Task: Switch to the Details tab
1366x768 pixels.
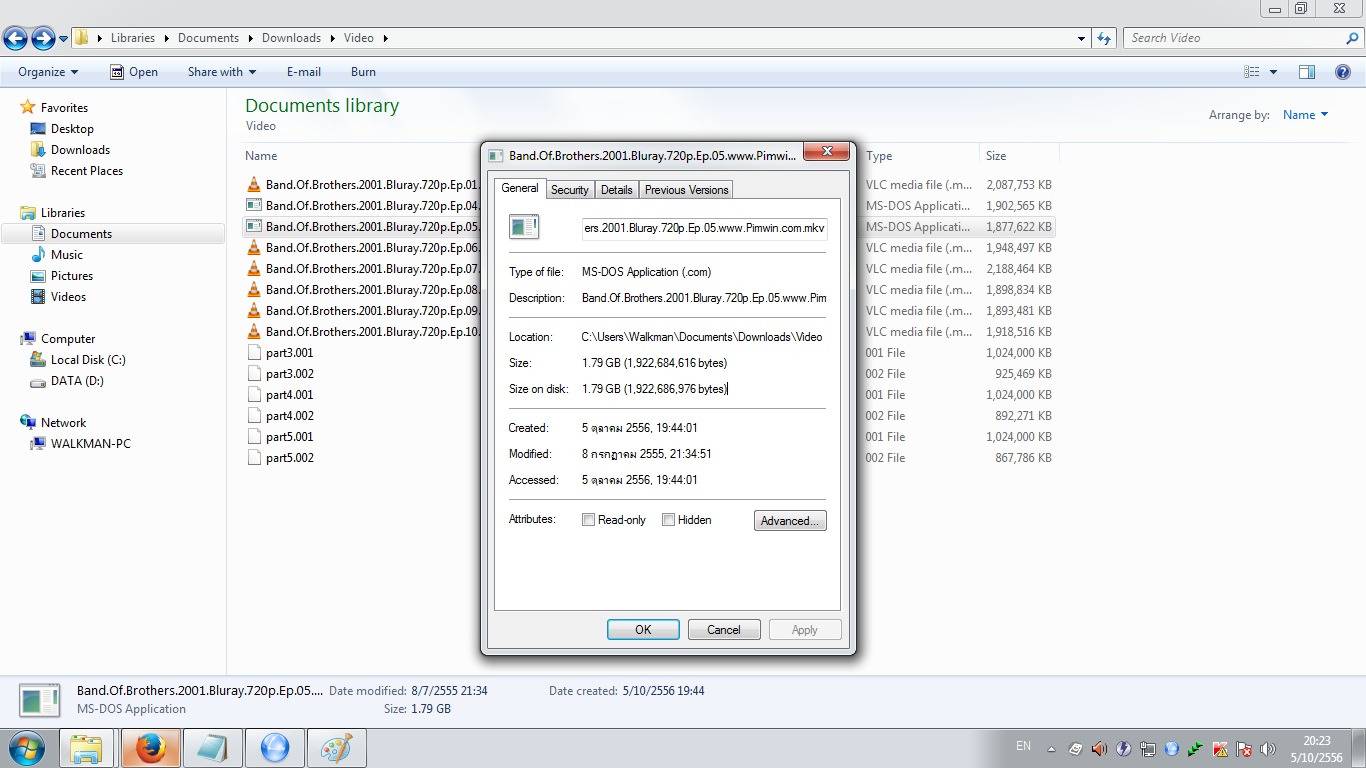Action: pos(617,190)
